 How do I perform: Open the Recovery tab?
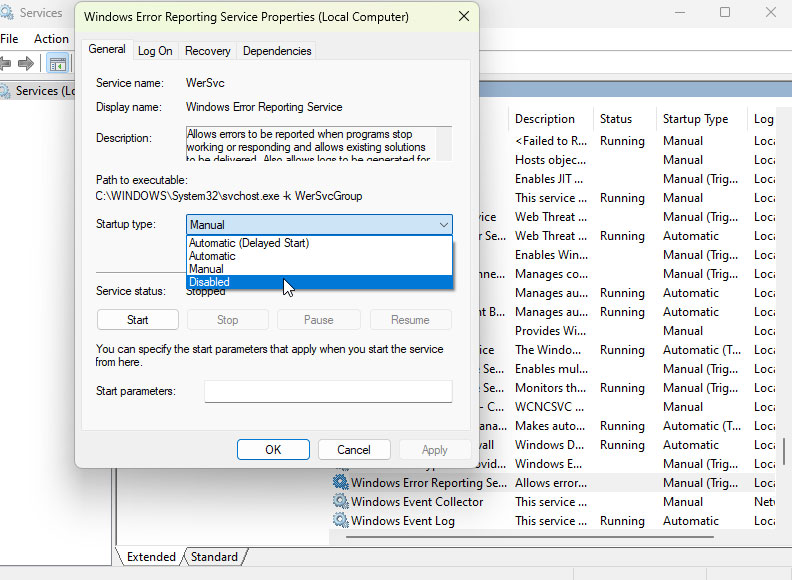(208, 51)
